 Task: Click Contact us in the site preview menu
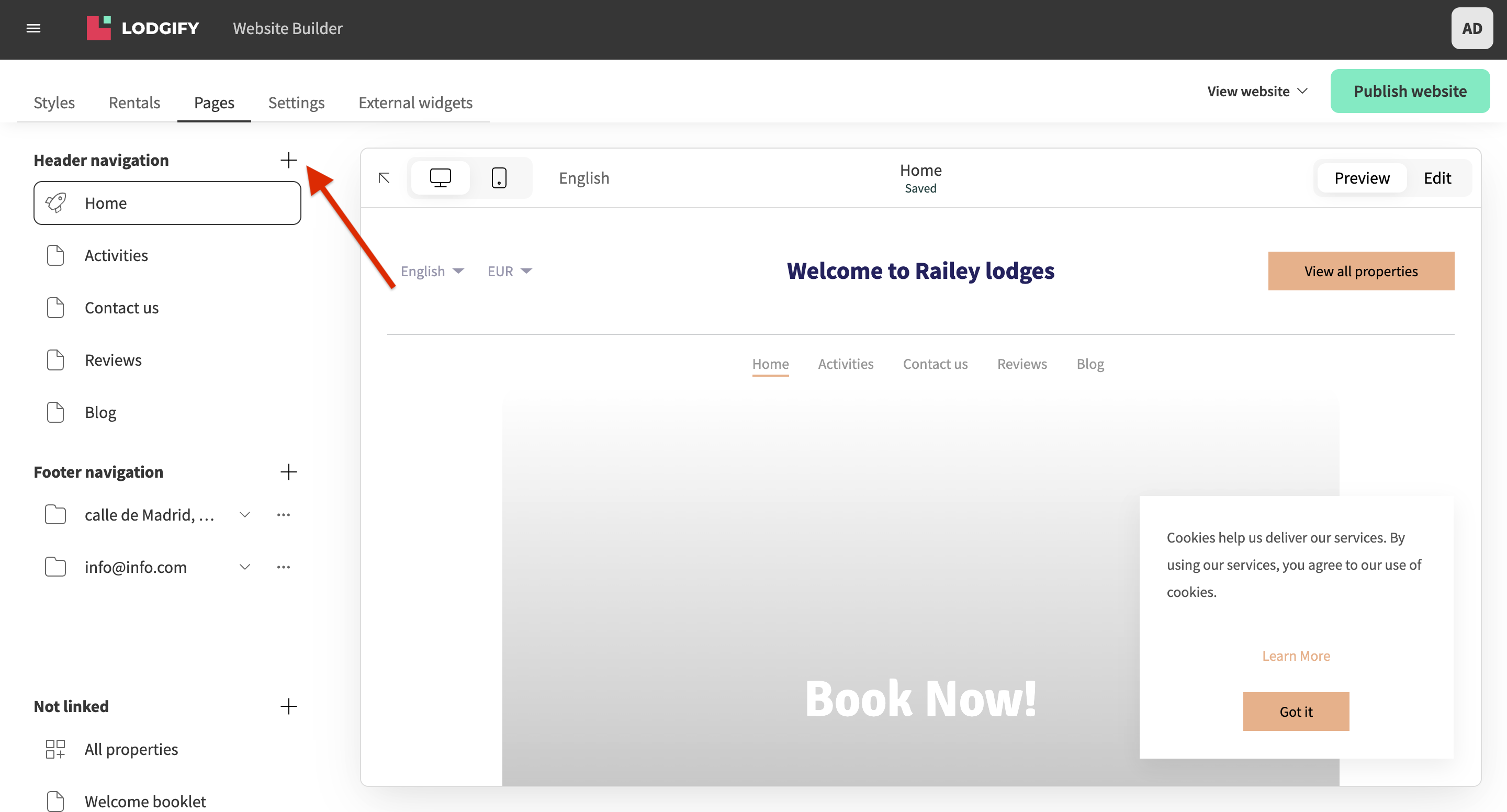pos(935,364)
